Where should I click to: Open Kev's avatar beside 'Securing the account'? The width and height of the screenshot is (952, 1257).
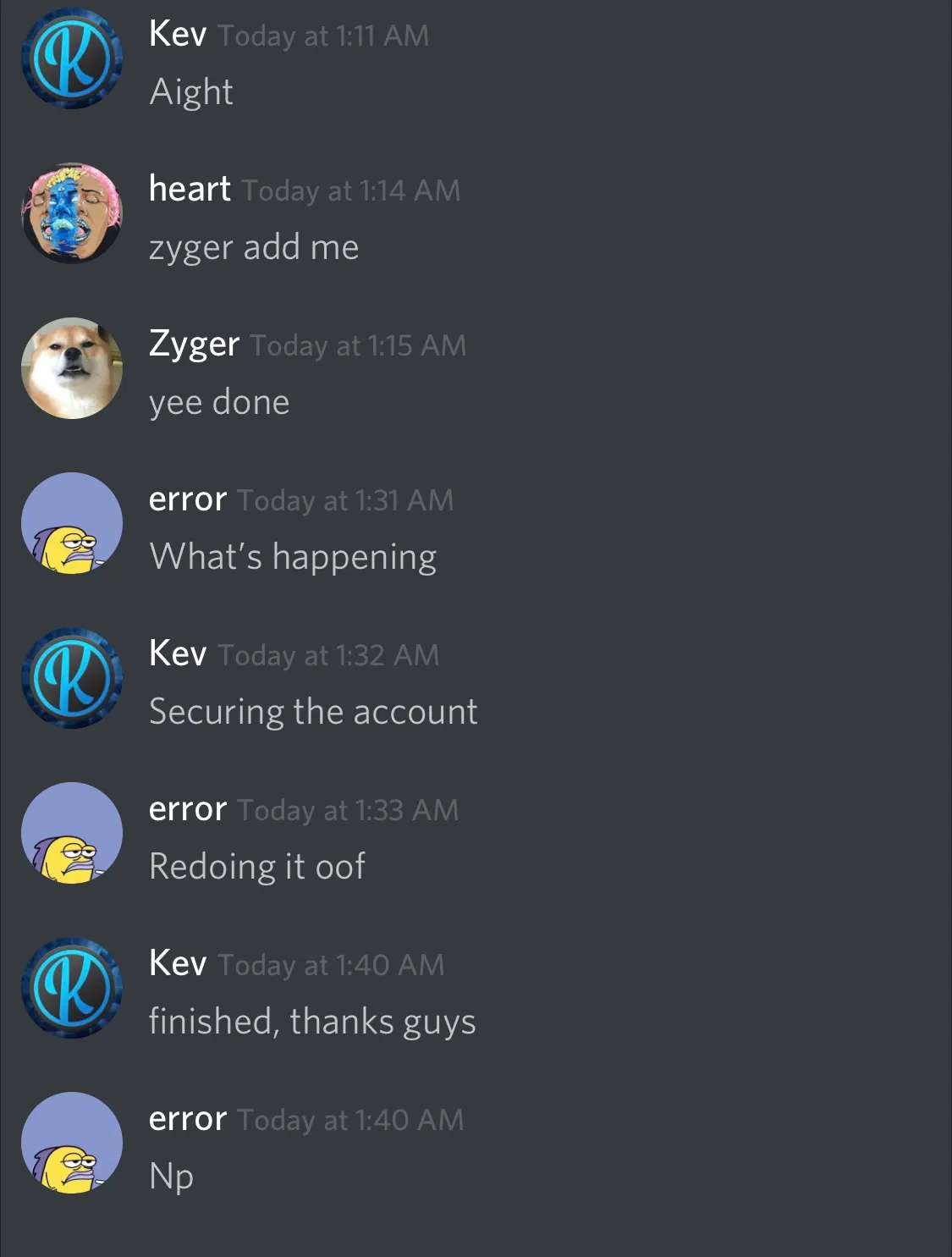pyautogui.click(x=72, y=678)
